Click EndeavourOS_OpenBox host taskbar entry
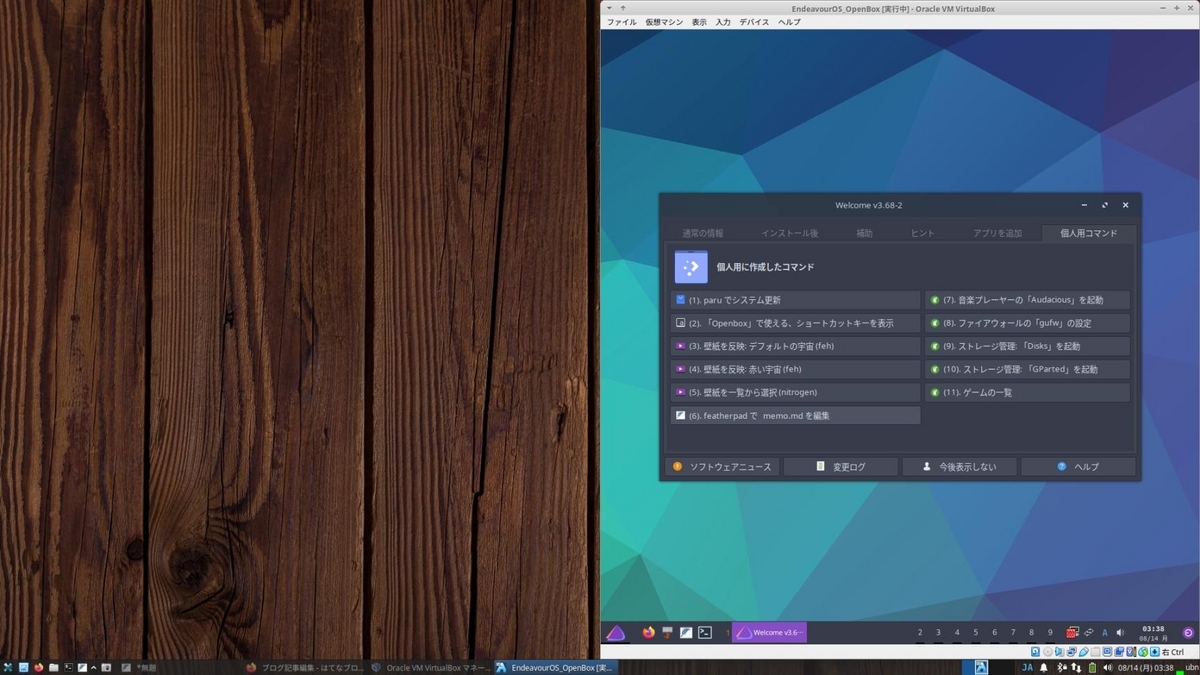 [555, 667]
